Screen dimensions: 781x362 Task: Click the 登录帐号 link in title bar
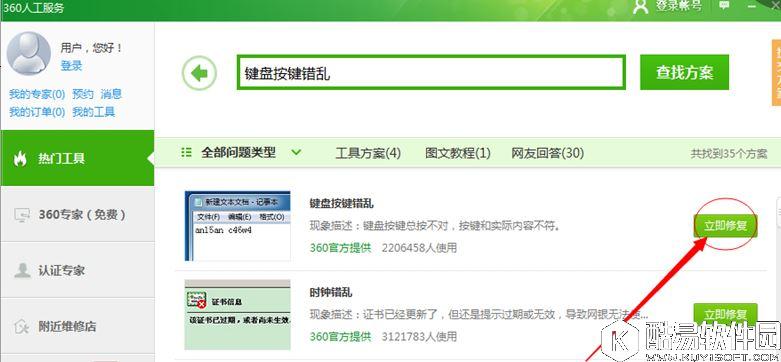pos(678,6)
